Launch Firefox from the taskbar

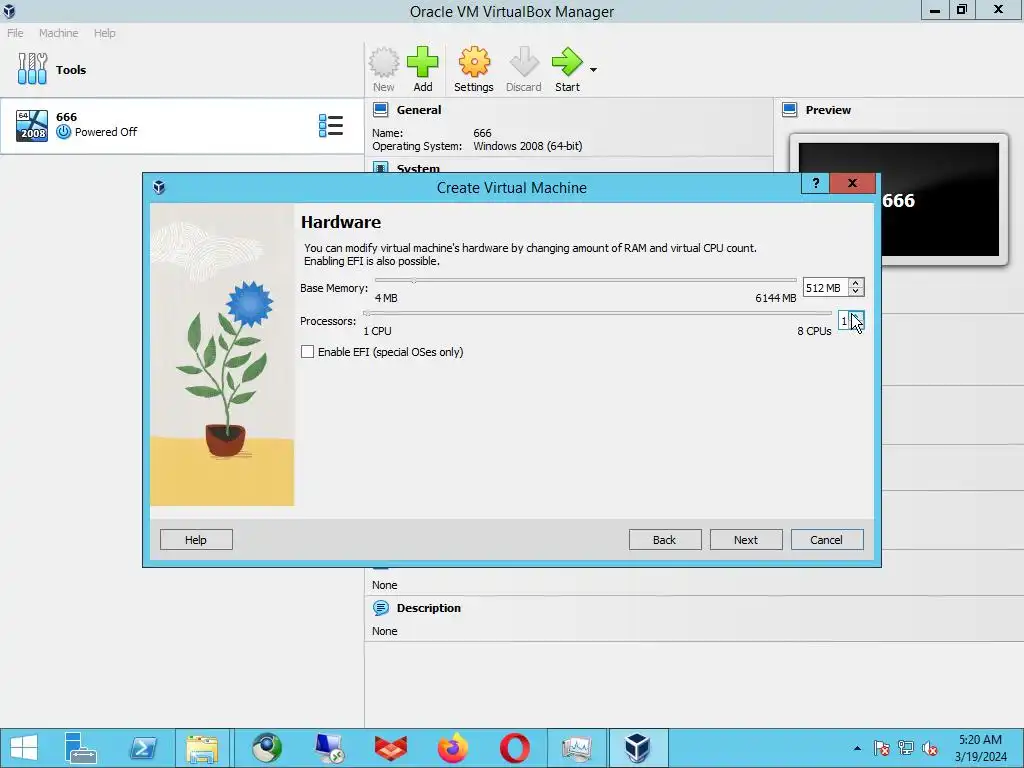(x=453, y=748)
